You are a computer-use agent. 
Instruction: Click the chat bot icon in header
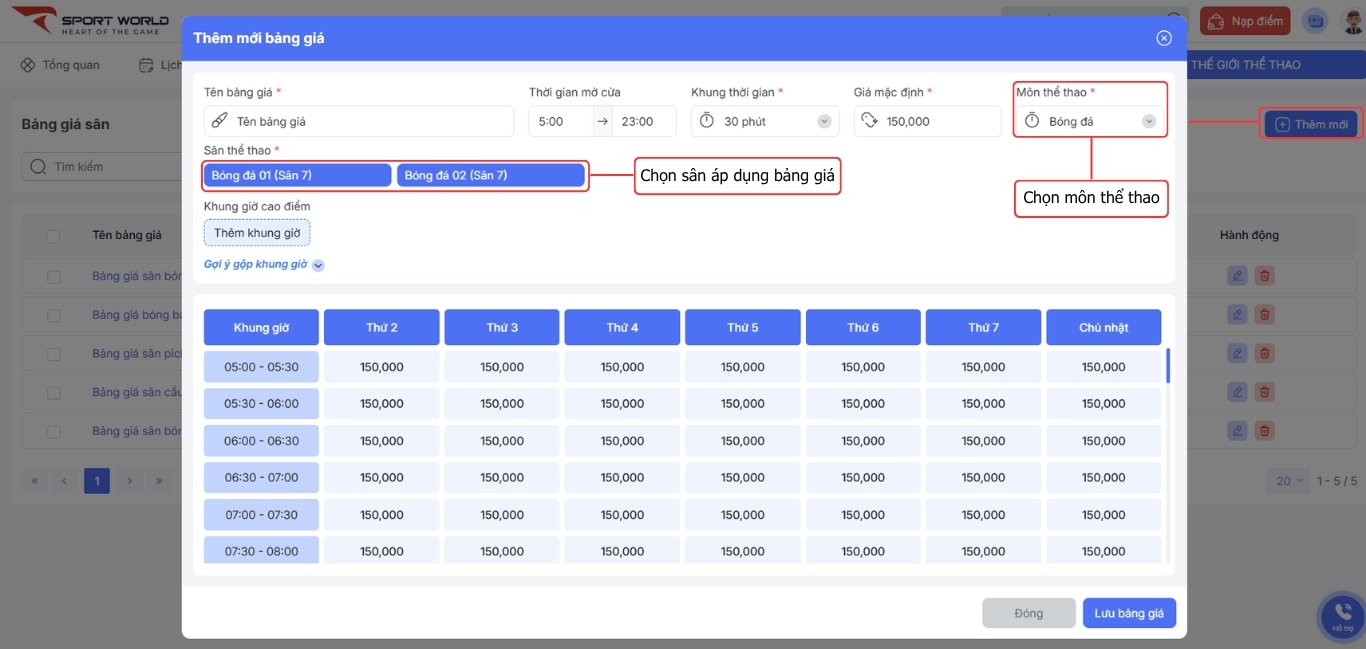(x=1316, y=20)
